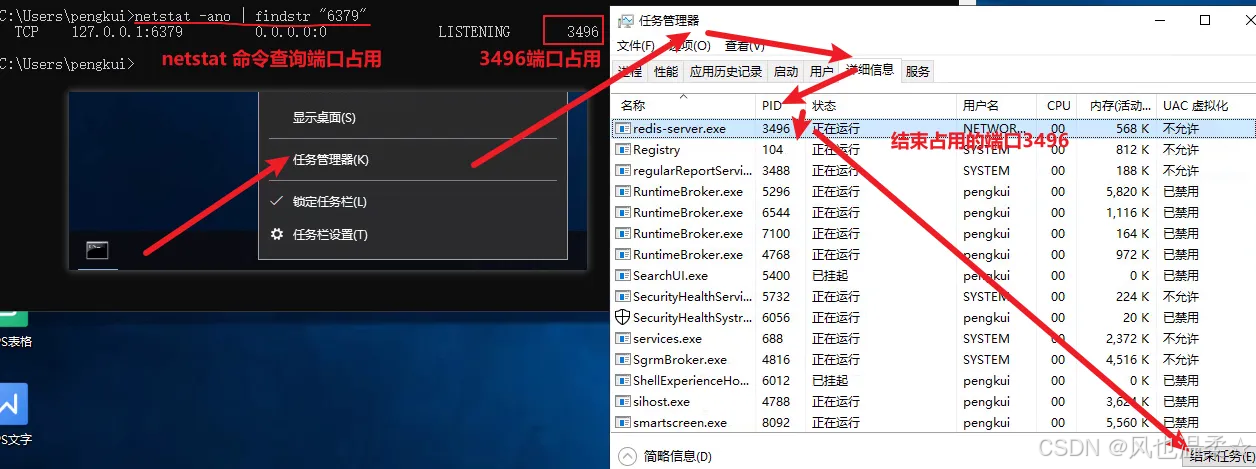
Task: Click the icon of RuntimeBroker.exe PID 6544
Action: [x=623, y=213]
